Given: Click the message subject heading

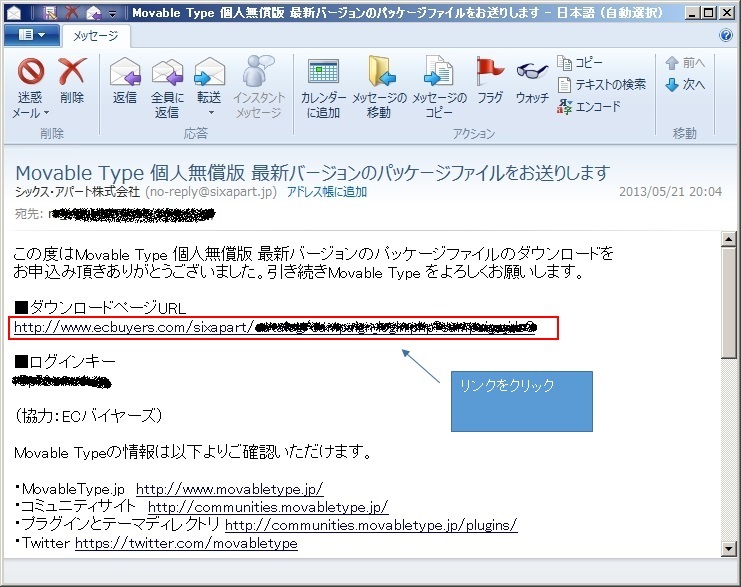Looking at the screenshot, I should click(312, 173).
